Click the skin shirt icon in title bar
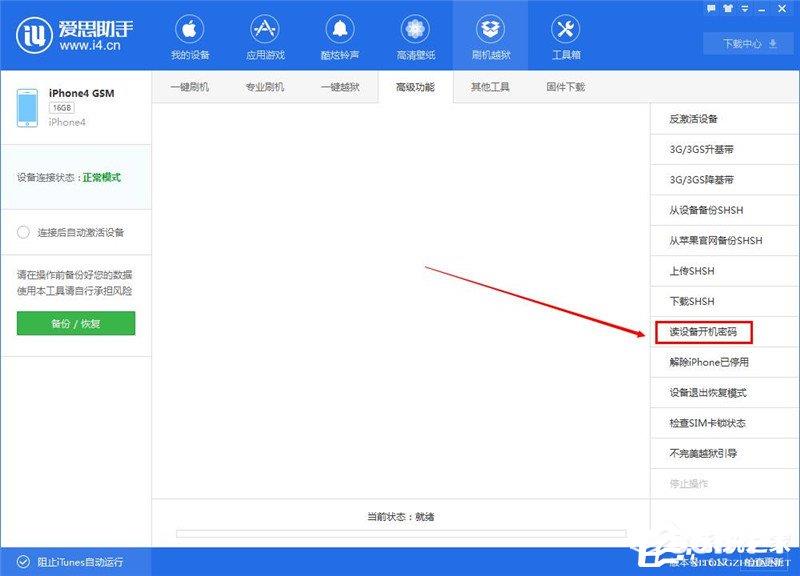This screenshot has width=800, height=576. [x=728, y=8]
